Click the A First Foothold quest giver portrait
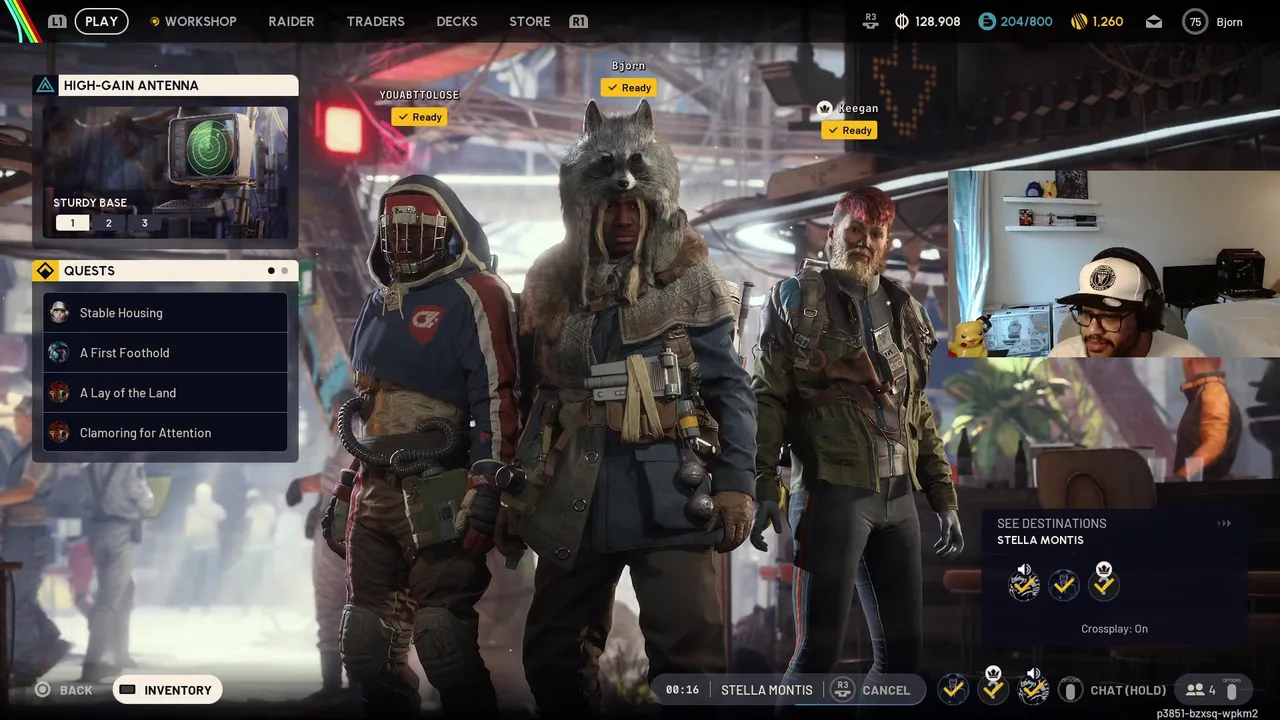The image size is (1280, 720). click(x=59, y=352)
